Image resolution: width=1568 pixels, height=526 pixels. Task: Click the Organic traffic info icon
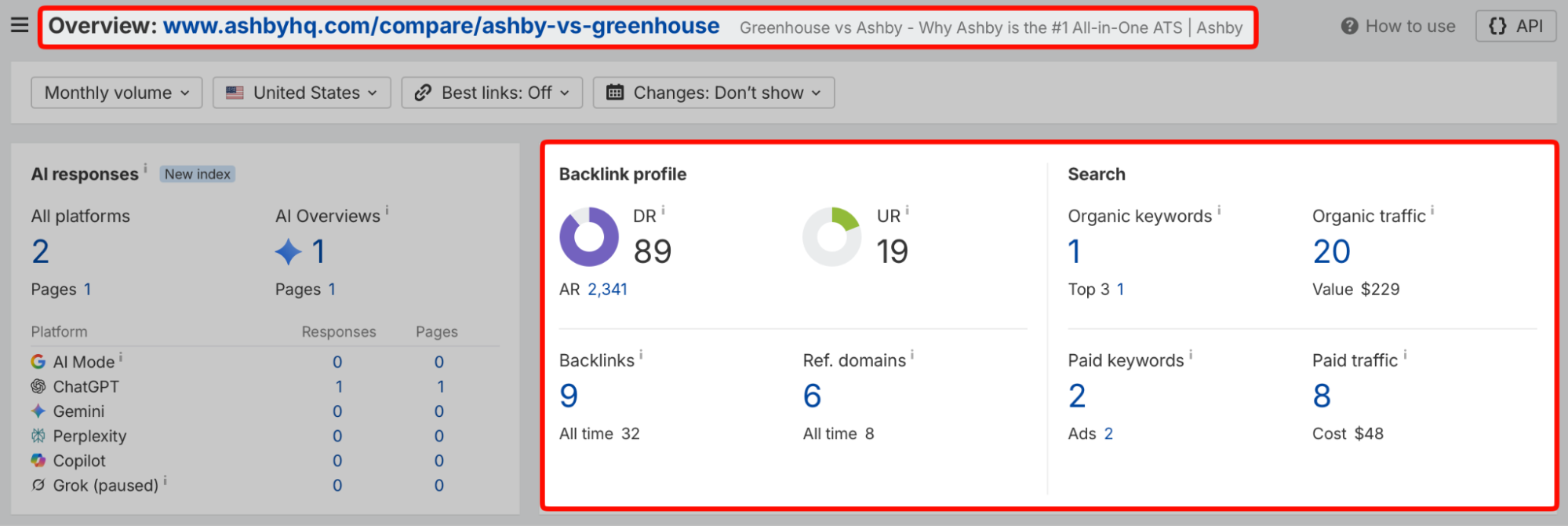[1432, 210]
